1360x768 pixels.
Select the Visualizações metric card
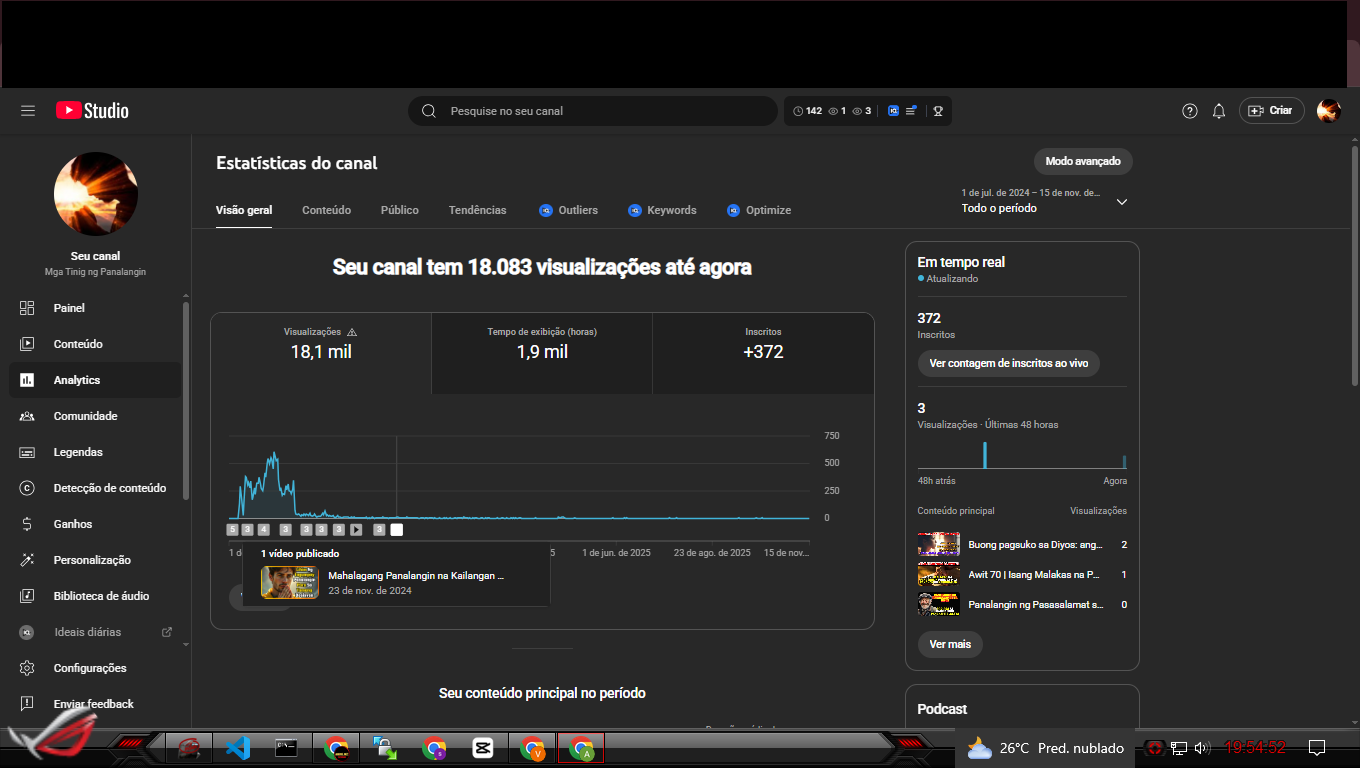(321, 343)
